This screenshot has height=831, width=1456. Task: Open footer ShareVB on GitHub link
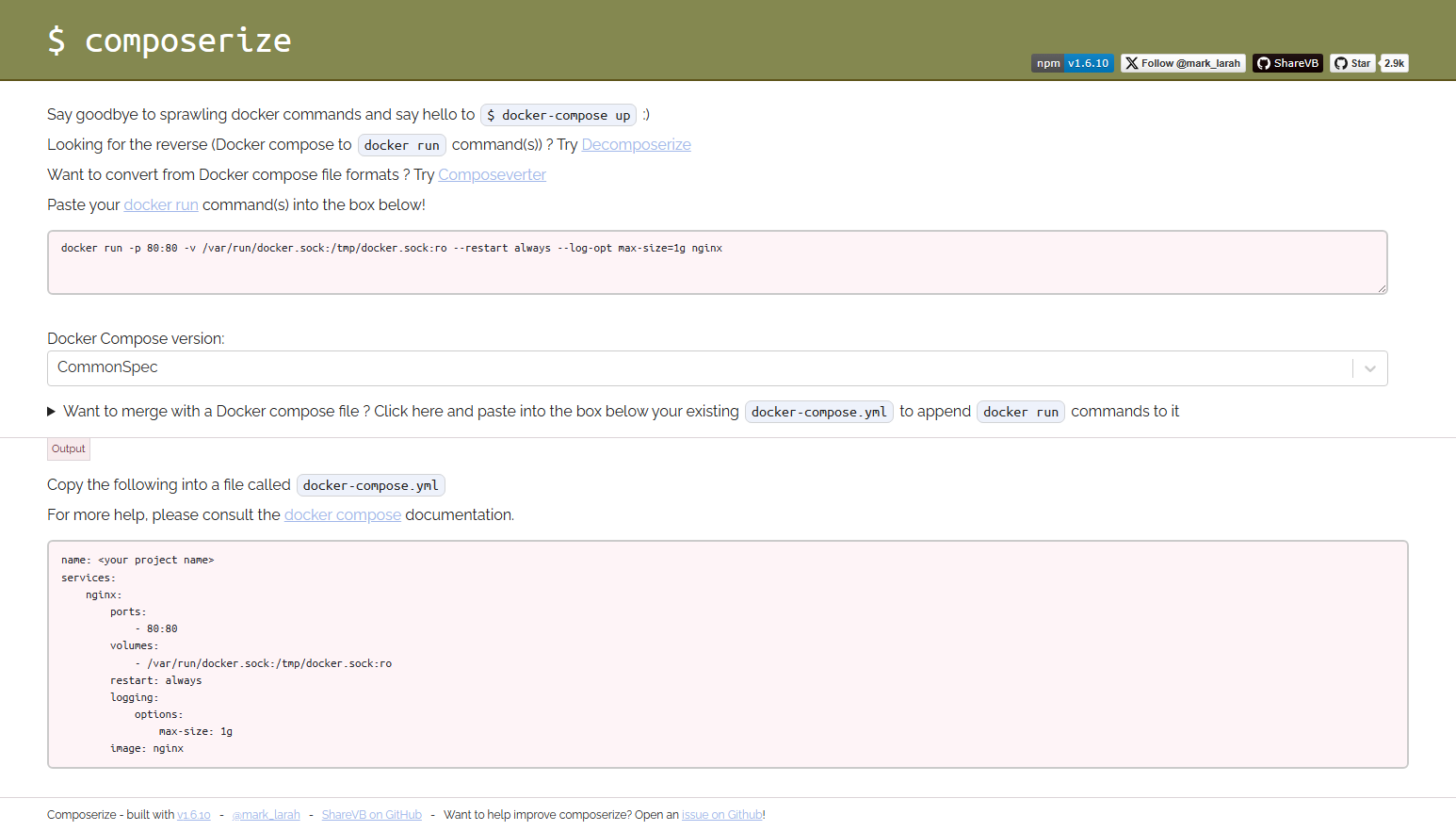pos(372,815)
